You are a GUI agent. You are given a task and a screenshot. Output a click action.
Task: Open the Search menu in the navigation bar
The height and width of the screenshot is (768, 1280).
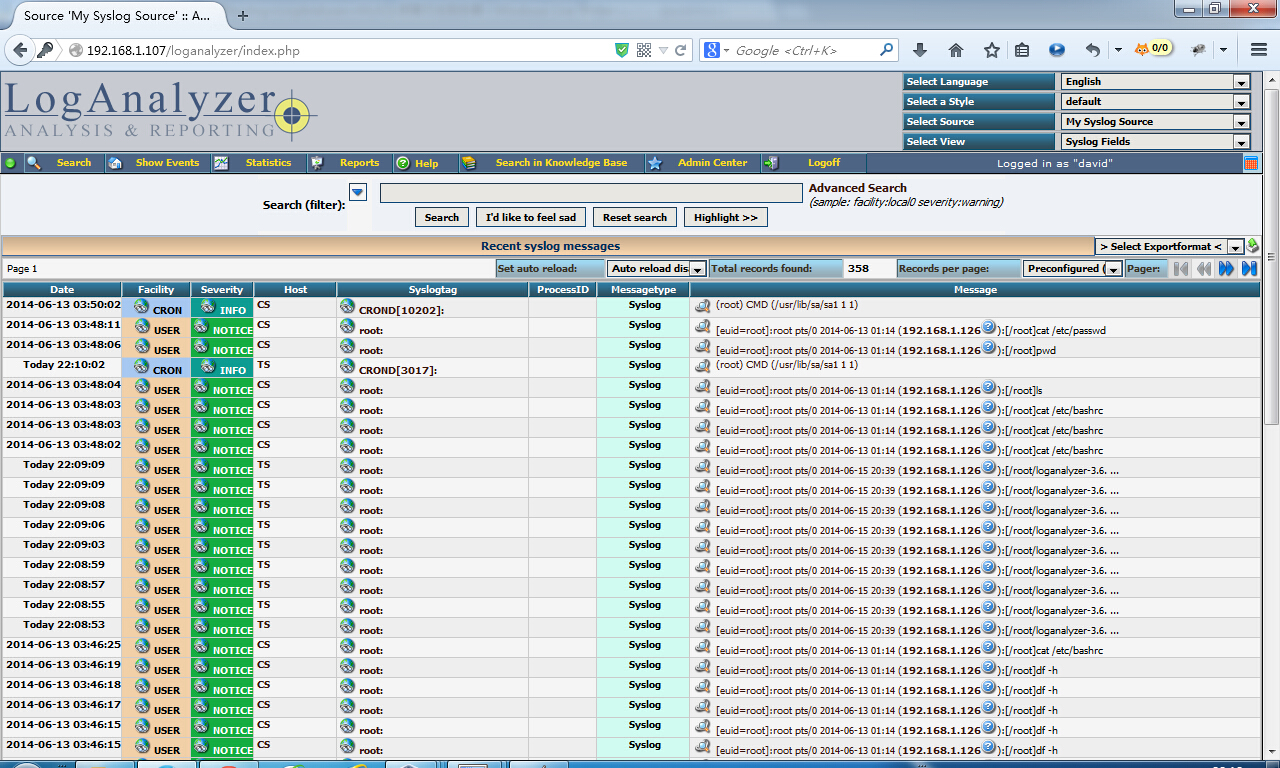pos(73,162)
